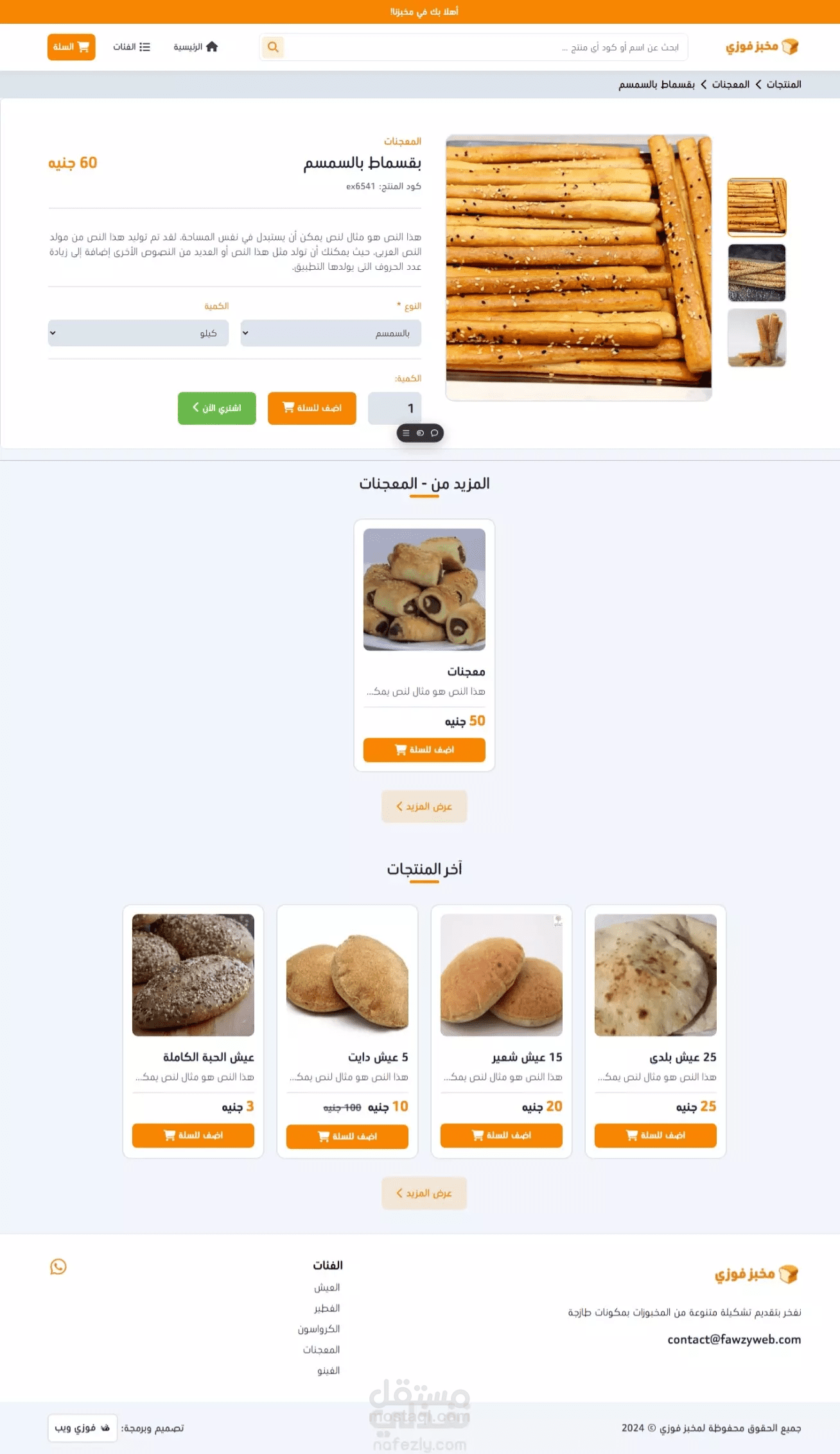Click the list menu icon in floating toolbar

pos(406,433)
